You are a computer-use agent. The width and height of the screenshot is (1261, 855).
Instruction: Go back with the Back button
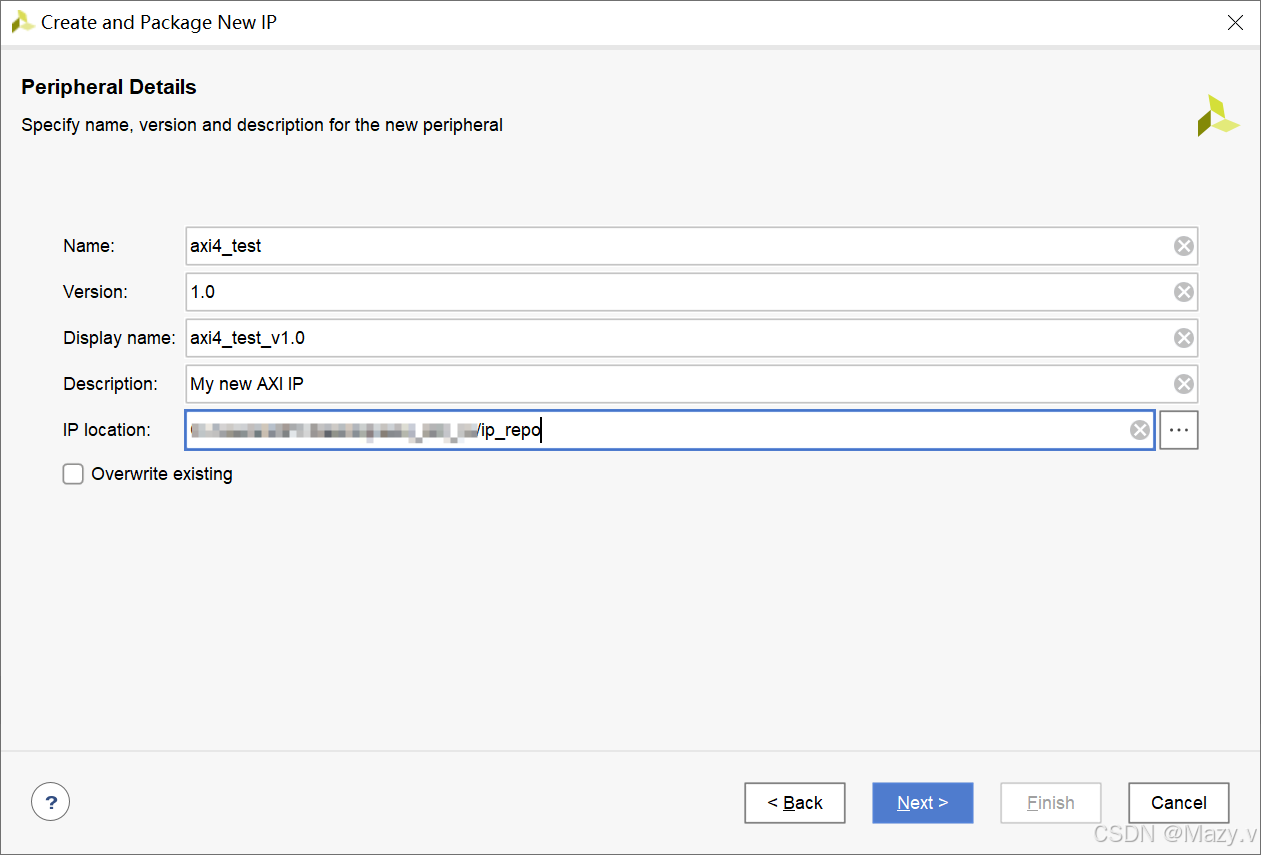(x=795, y=802)
